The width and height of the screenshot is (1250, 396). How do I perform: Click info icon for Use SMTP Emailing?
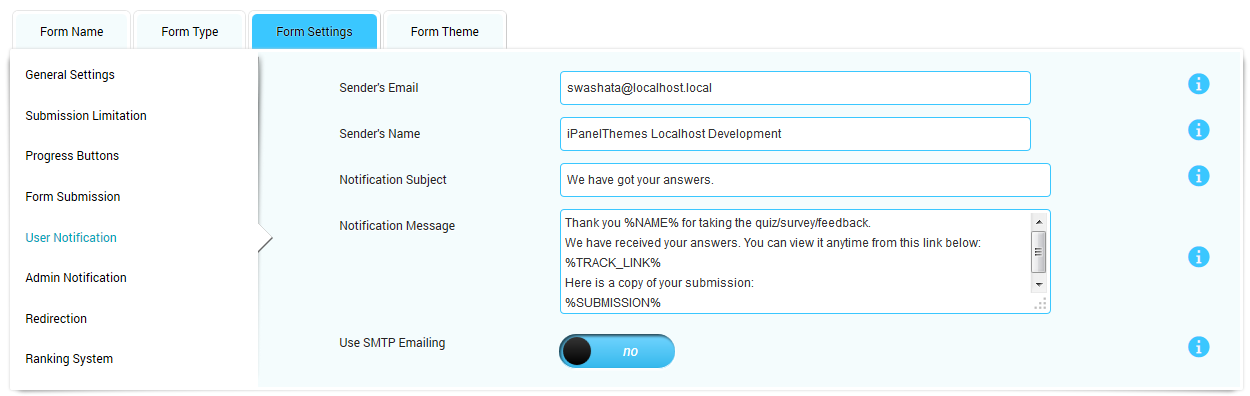[1198, 347]
